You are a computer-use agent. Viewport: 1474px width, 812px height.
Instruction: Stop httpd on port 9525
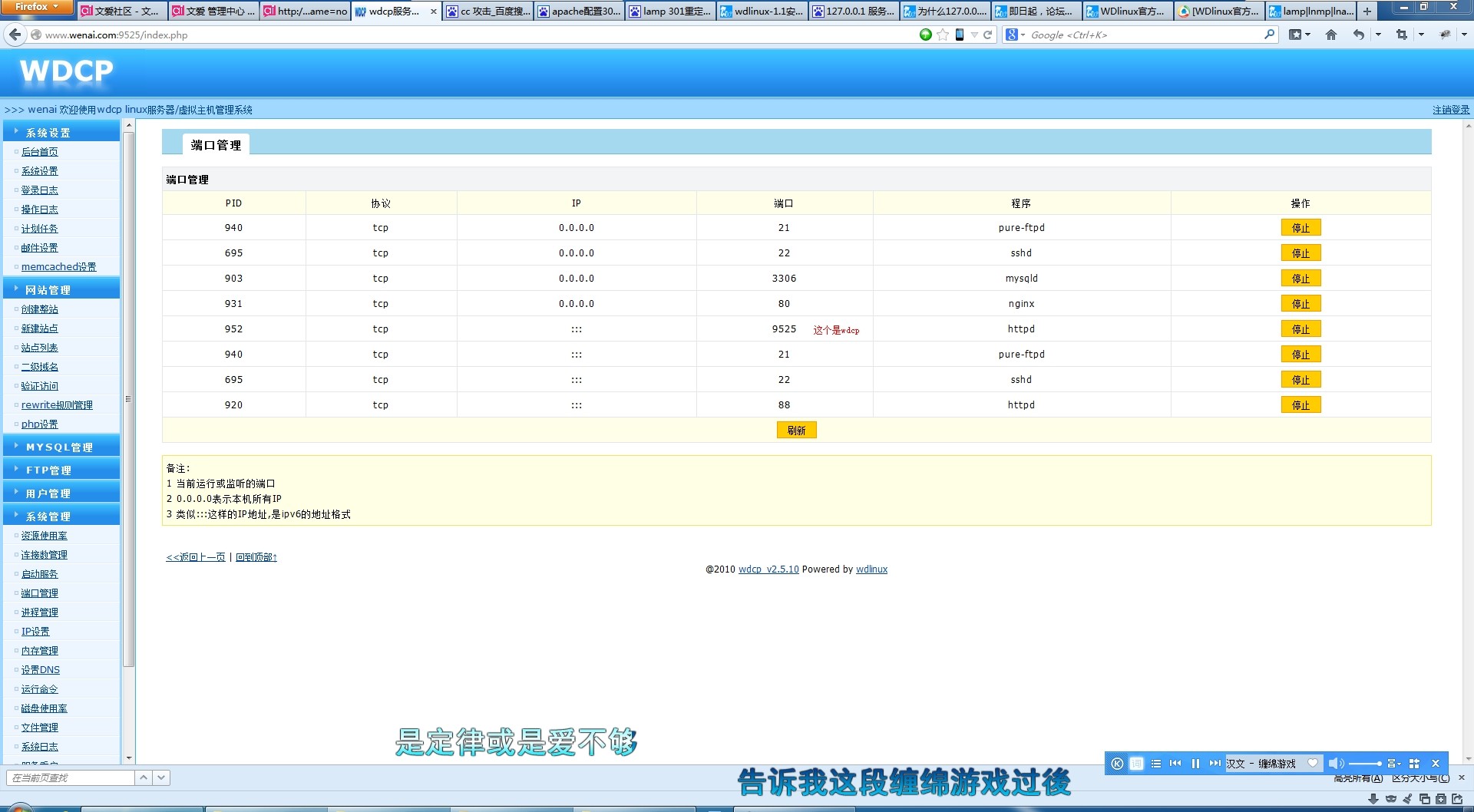[x=1300, y=328]
